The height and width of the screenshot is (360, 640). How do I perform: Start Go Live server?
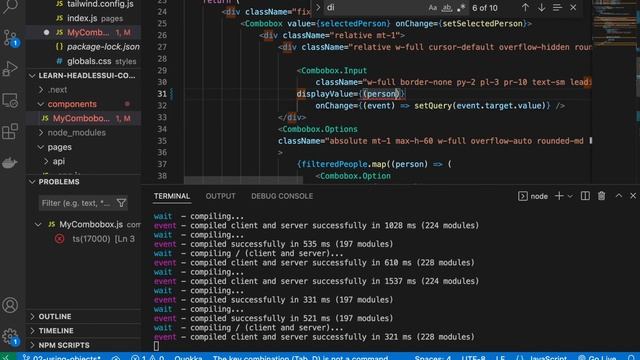[x=597, y=357]
